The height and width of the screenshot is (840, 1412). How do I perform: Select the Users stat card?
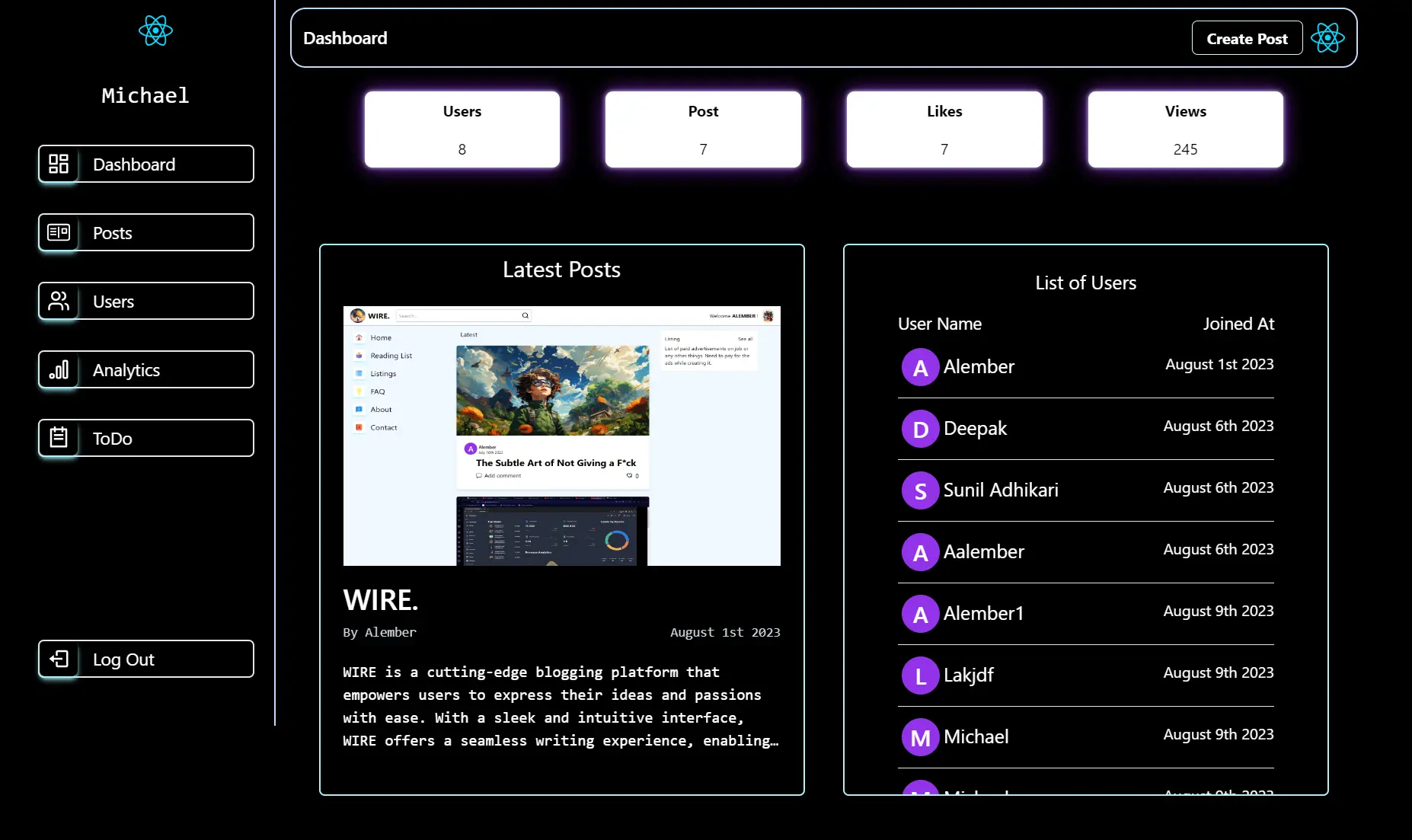coord(462,129)
